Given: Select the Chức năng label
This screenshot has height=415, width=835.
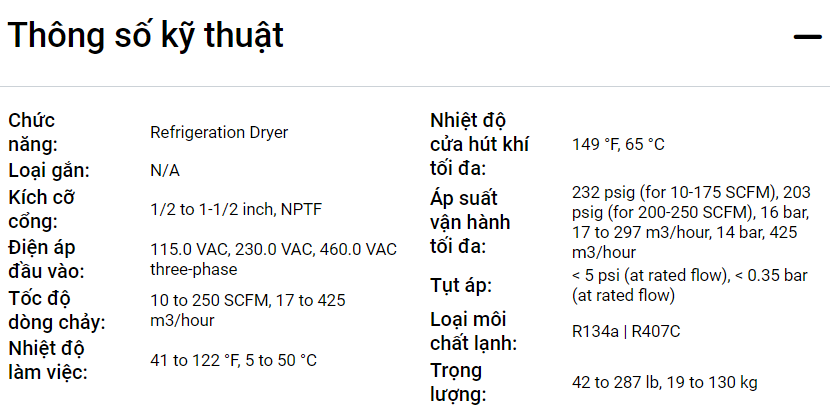Looking at the screenshot, I should pyautogui.click(x=33, y=132).
